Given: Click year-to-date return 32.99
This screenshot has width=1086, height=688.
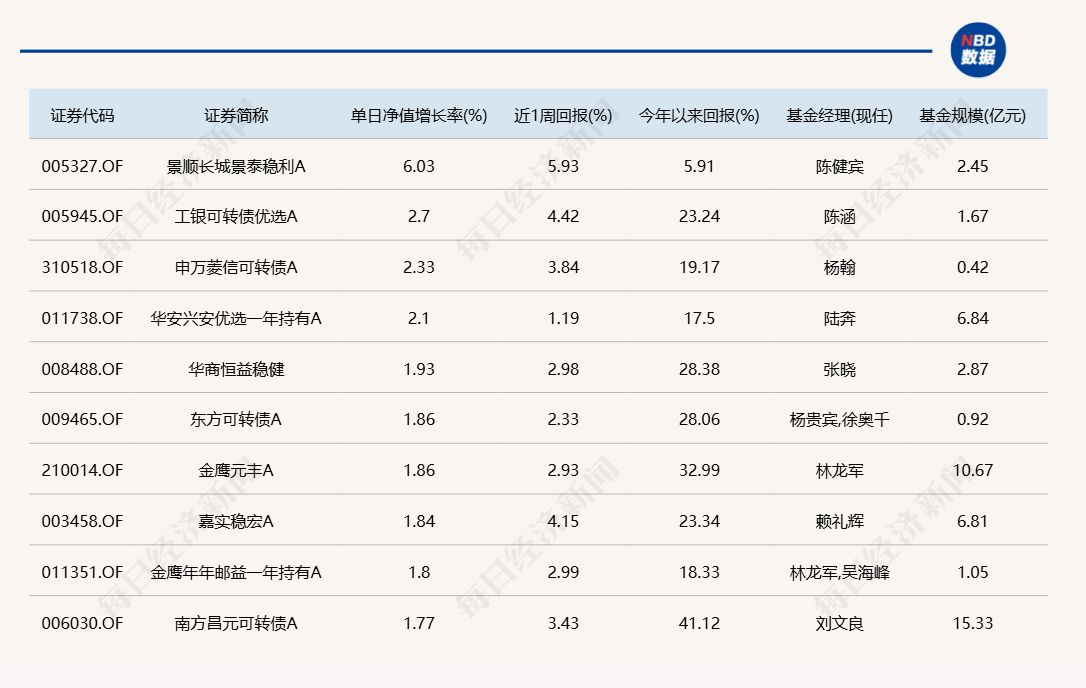Looking at the screenshot, I should pos(699,470).
